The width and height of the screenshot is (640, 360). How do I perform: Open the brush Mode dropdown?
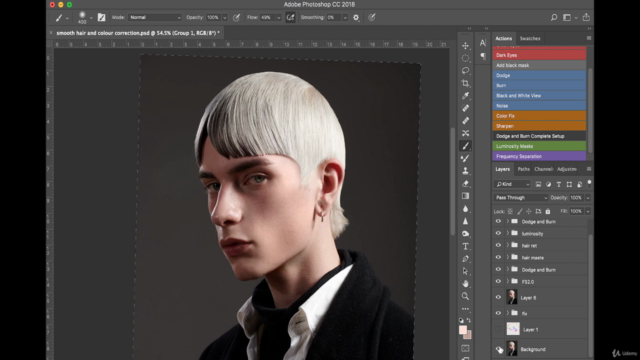pos(155,18)
